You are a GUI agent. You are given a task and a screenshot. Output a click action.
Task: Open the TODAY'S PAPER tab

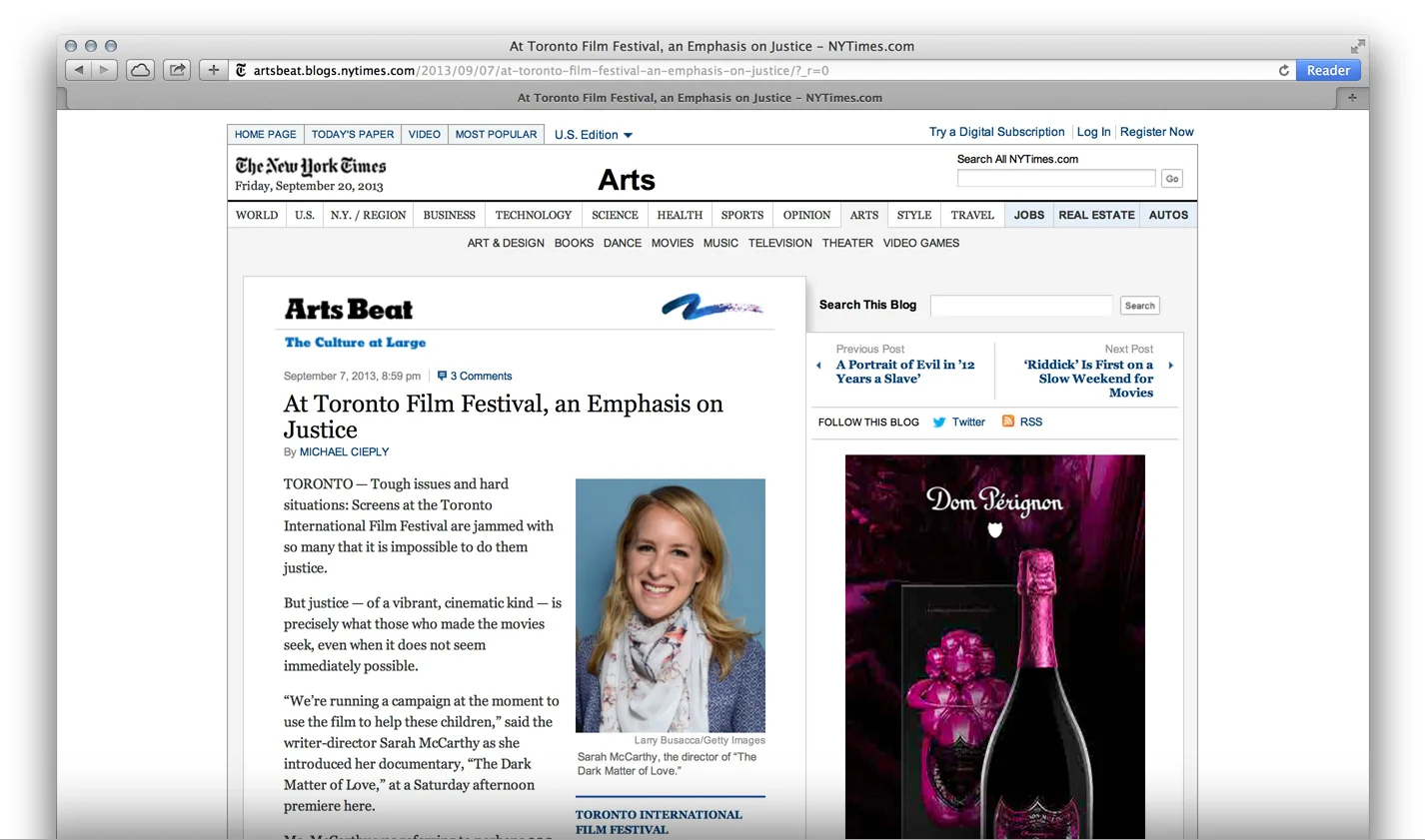tap(353, 134)
